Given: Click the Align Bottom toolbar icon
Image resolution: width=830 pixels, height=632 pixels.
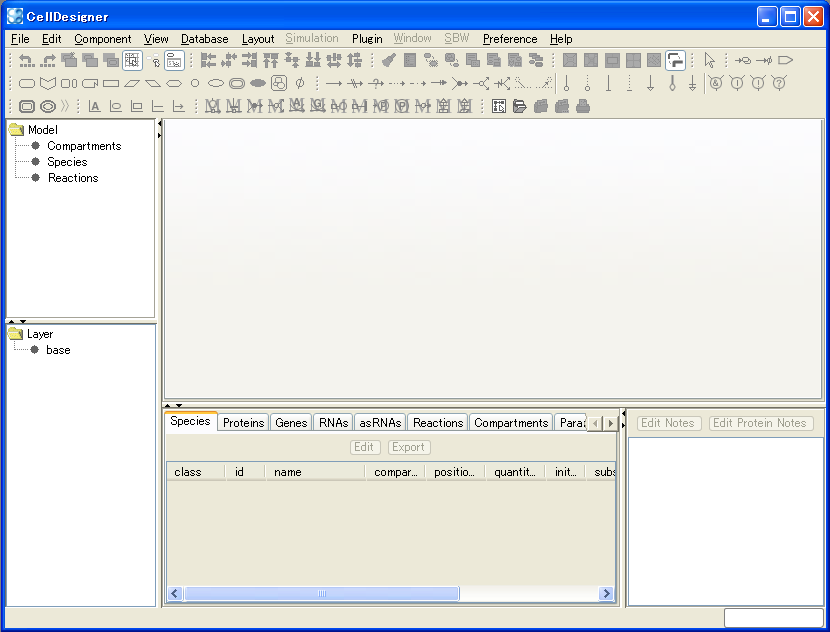Looking at the screenshot, I should [313, 61].
